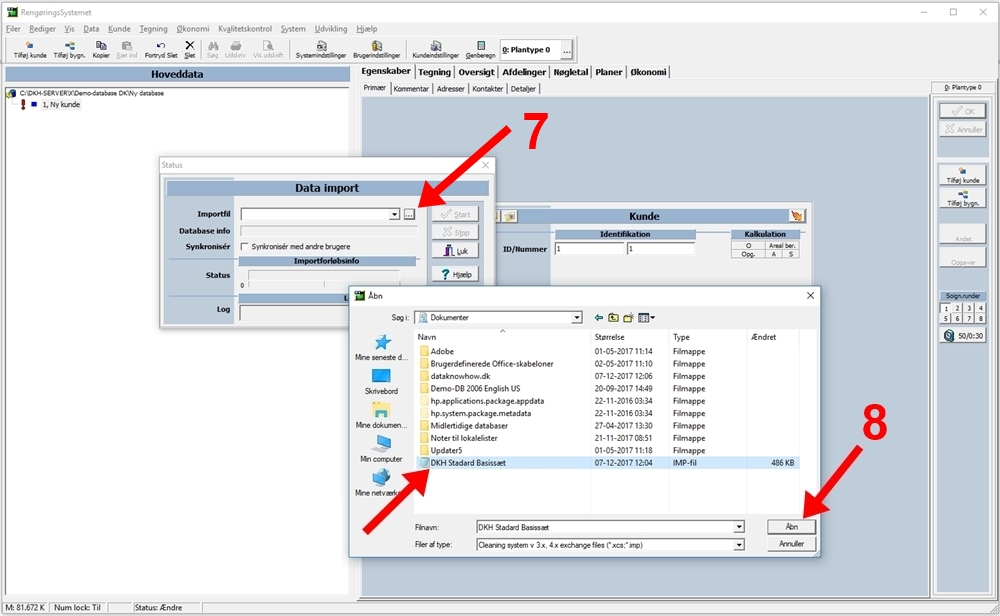Image resolution: width=1000 pixels, height=616 pixels.
Task: Open the Filer menu
Action: pos(13,29)
